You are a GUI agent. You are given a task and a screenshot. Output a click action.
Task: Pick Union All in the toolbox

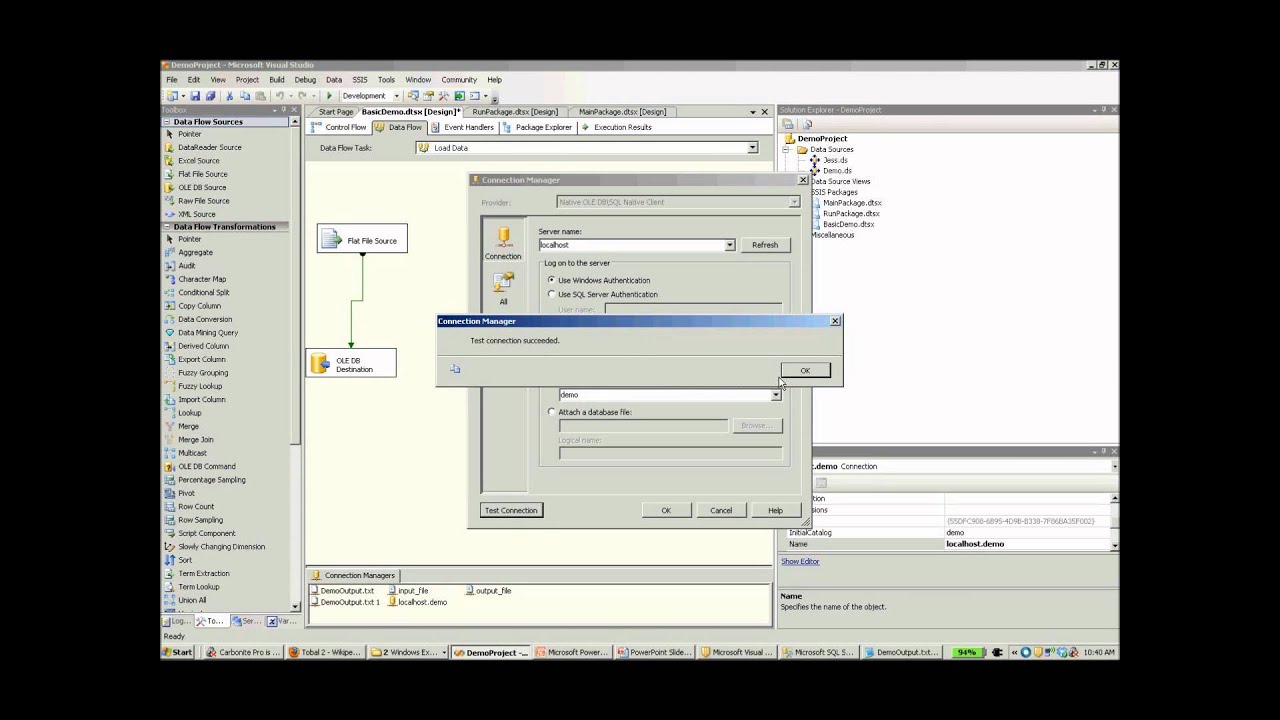point(192,600)
